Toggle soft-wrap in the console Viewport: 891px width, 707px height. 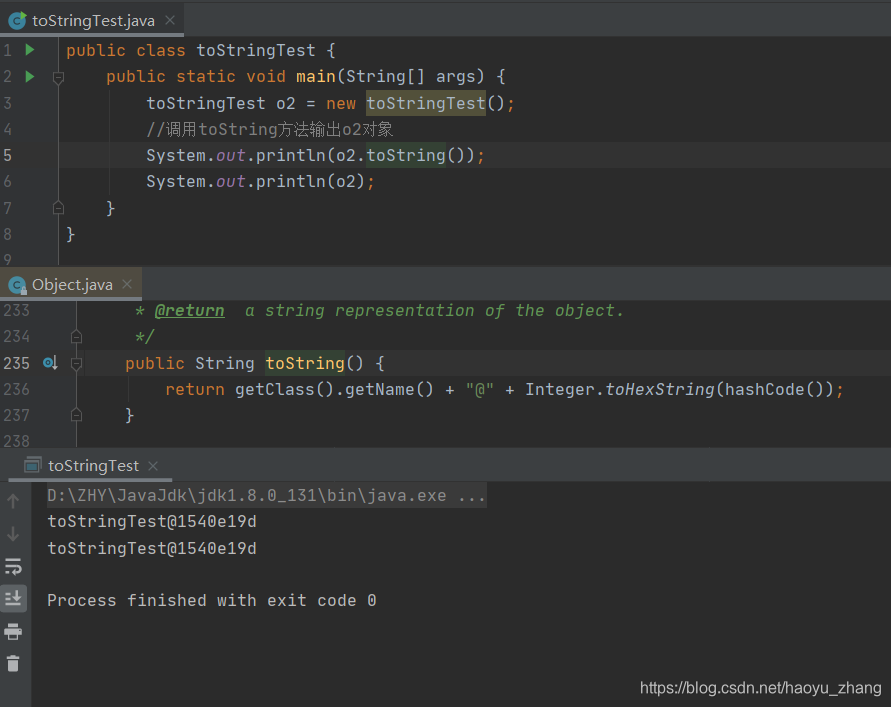[13, 566]
